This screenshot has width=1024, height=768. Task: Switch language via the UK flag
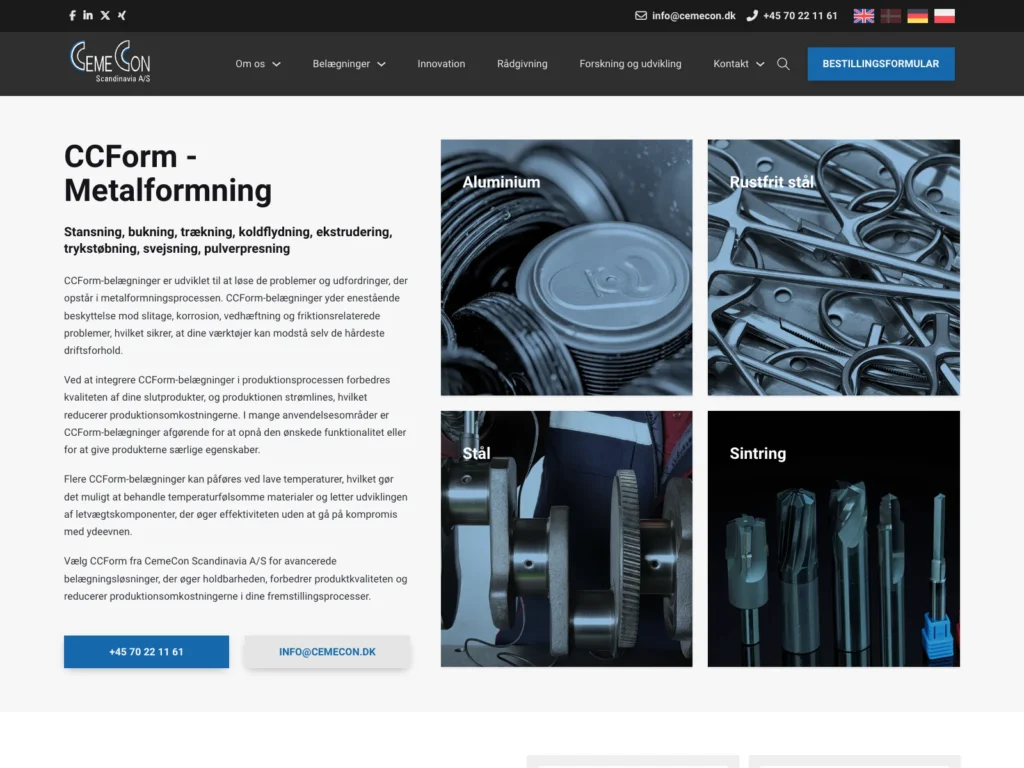tap(863, 16)
